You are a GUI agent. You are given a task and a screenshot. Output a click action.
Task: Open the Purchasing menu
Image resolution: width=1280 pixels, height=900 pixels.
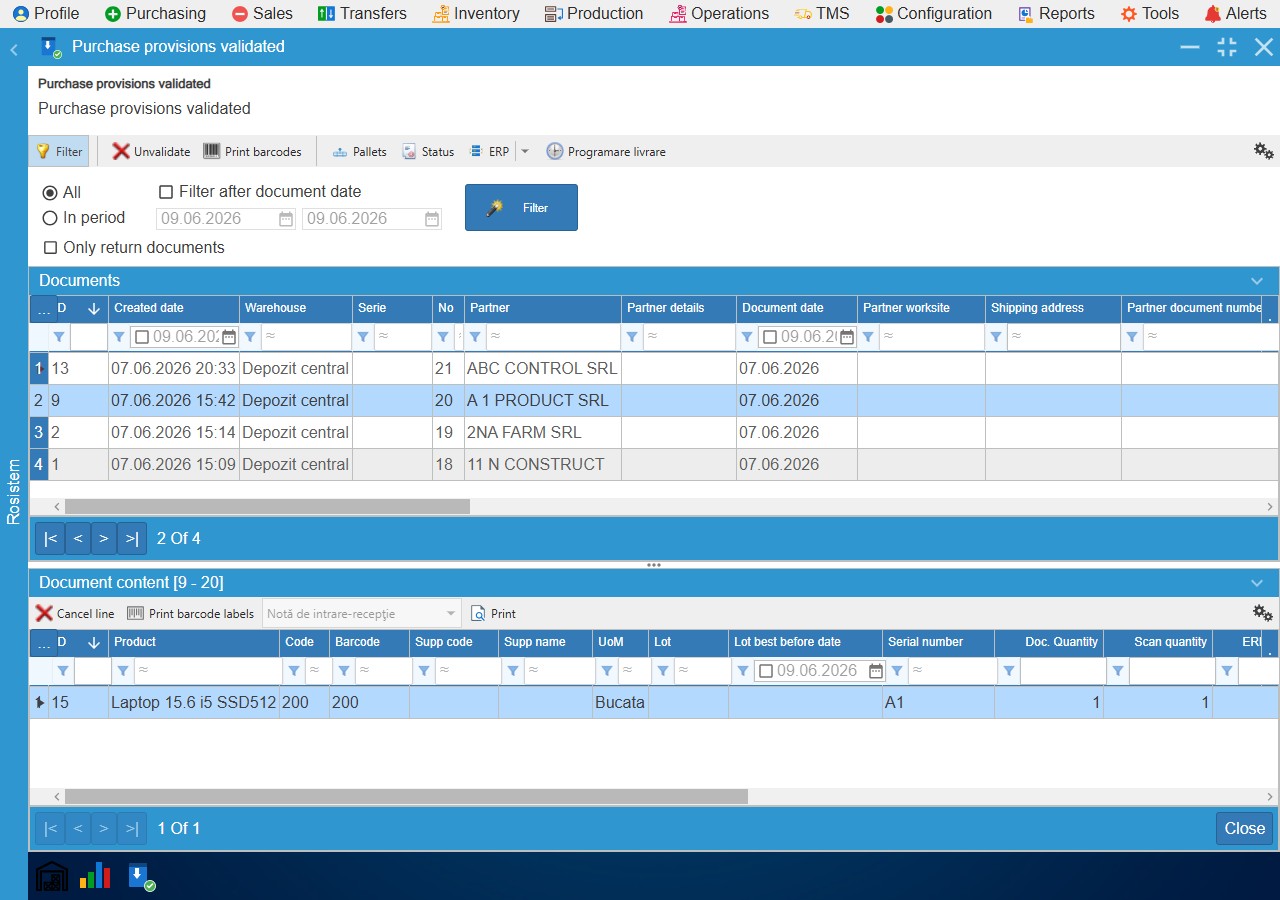pos(155,13)
